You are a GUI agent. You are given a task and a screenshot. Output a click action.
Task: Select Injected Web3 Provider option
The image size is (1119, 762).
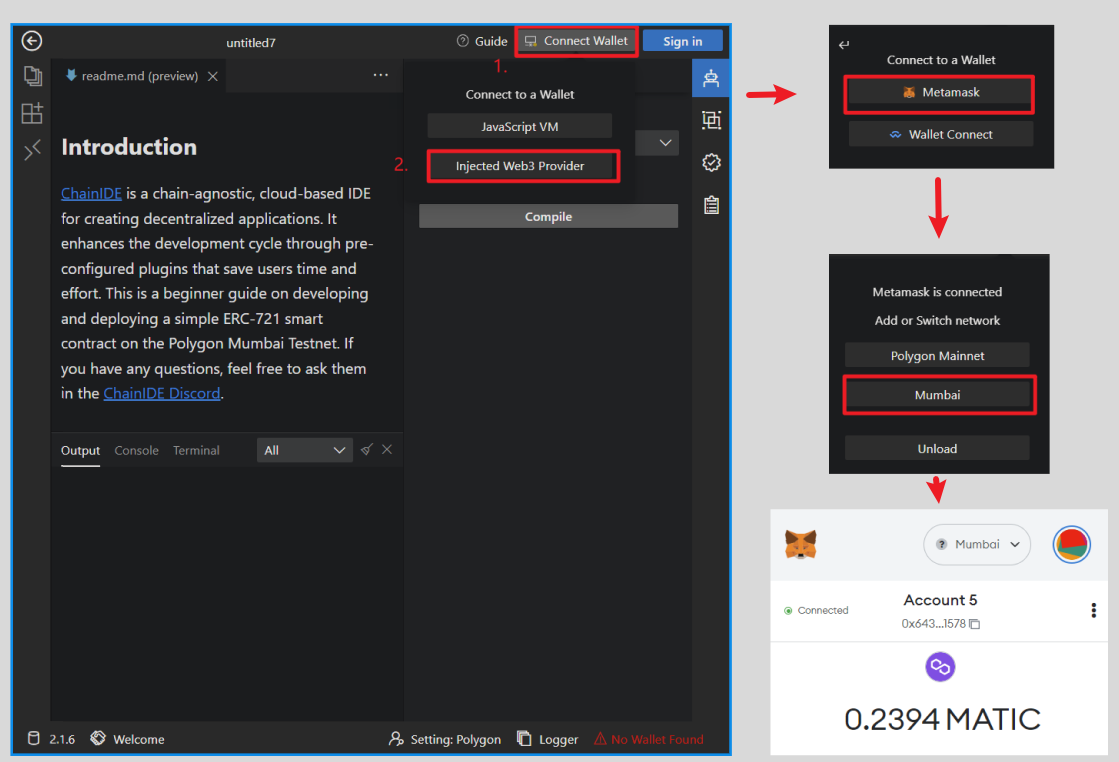[x=521, y=166]
